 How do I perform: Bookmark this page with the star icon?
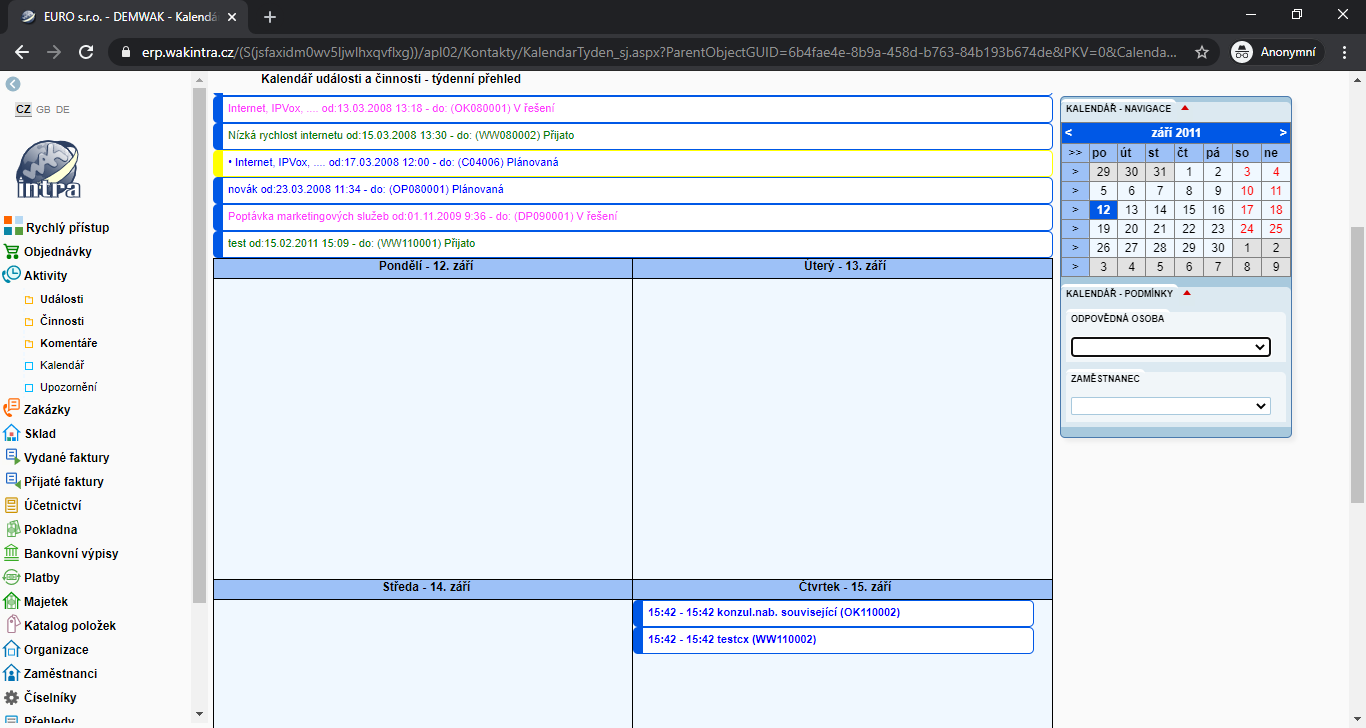point(1202,52)
